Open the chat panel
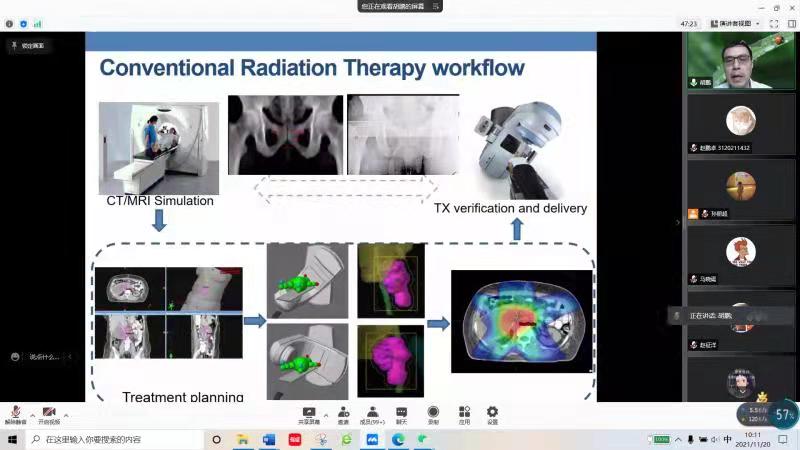This screenshot has height=450, width=800. (x=401, y=412)
